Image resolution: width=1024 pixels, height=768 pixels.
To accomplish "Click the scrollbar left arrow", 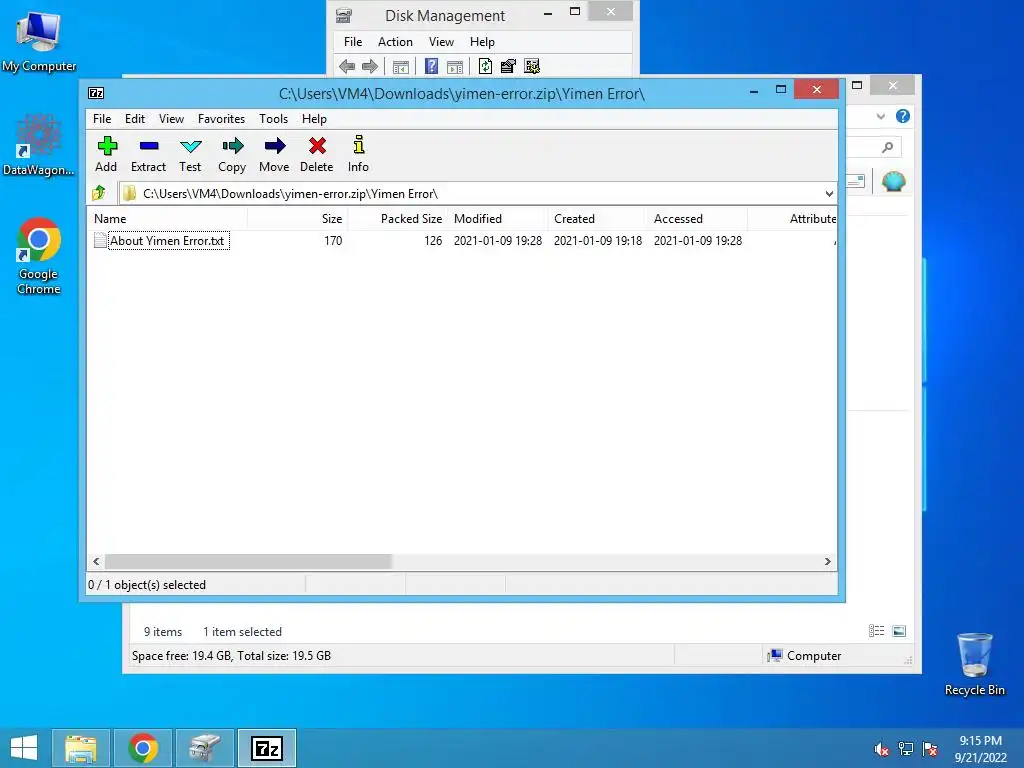I will coord(96,561).
